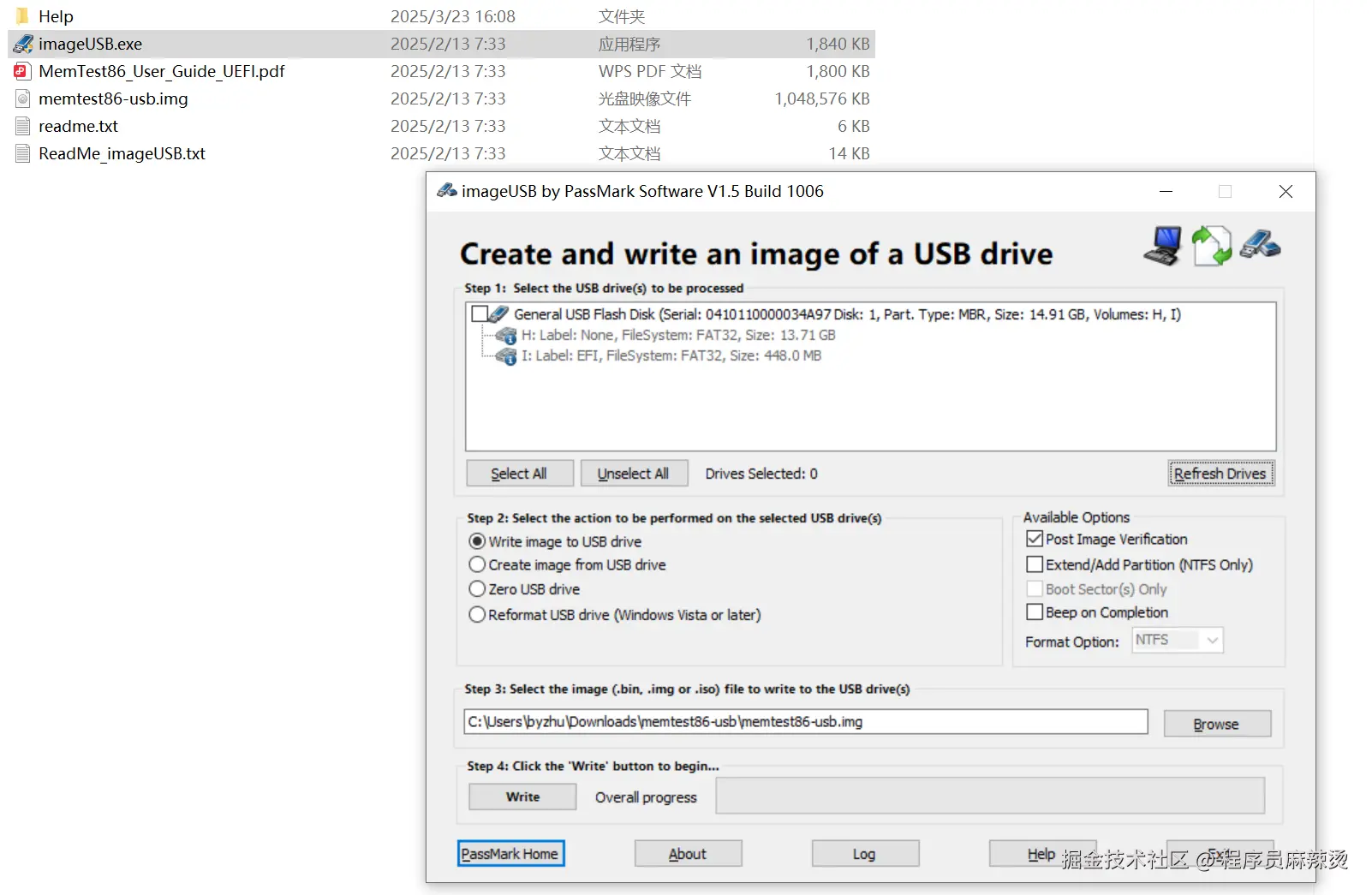Click the General USB Flash Disk drive icon
Viewport: 1372px width, 895px height.
498,314
